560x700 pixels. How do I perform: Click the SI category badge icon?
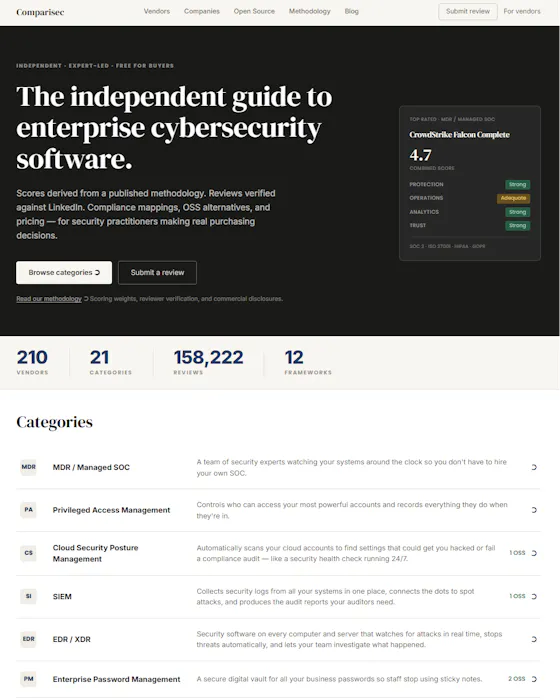pyautogui.click(x=29, y=596)
